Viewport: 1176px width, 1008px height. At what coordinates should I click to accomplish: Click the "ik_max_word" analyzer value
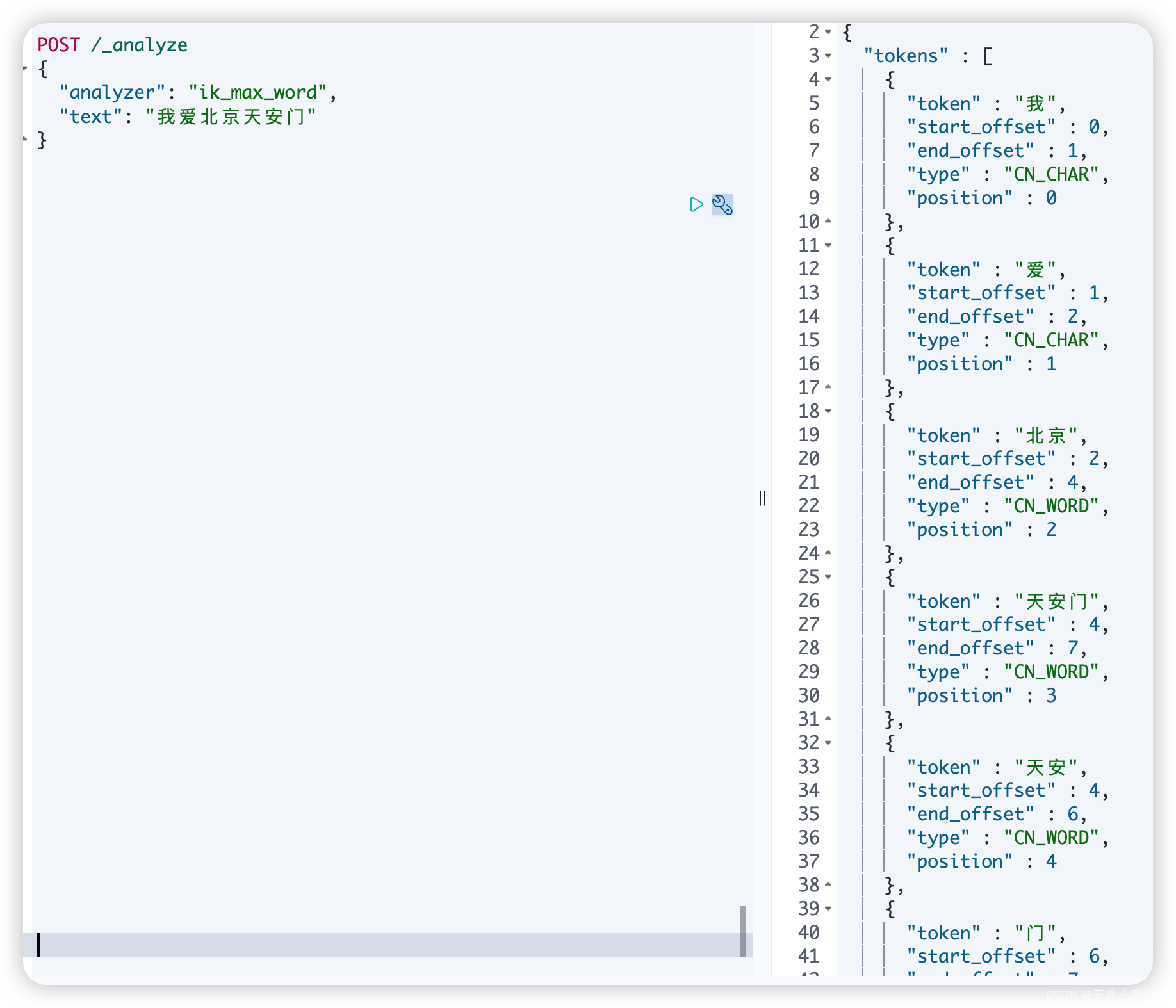pos(258,92)
